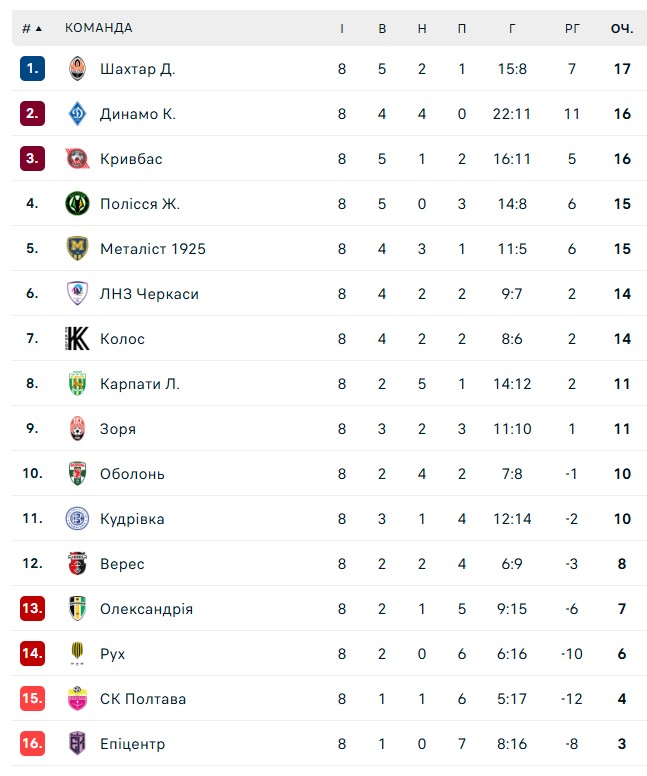Image resolution: width=647 pixels, height=776 pixels.
Task: Click the Kolos club logo
Action: tap(77, 339)
